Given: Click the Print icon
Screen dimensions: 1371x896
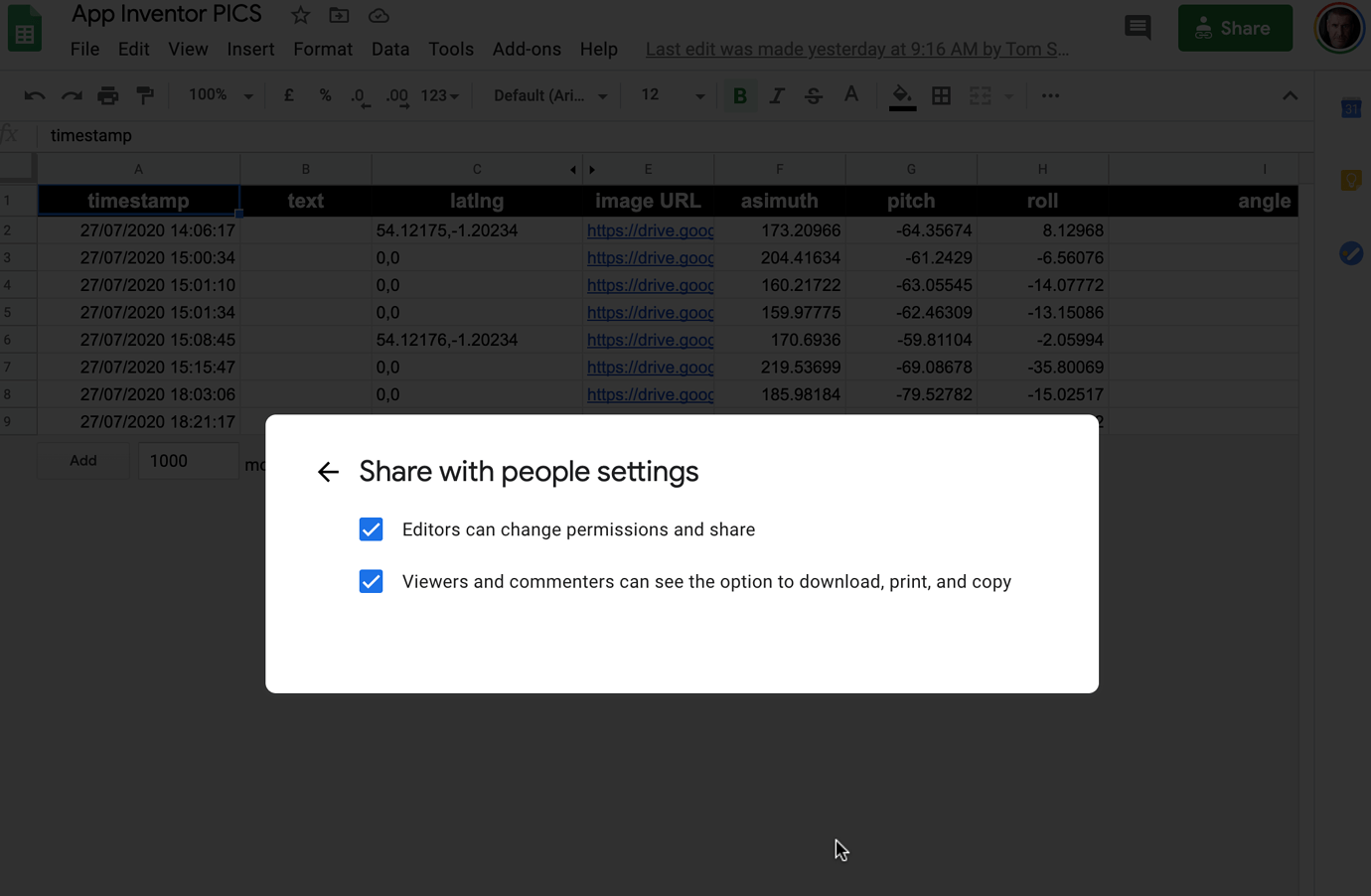Looking at the screenshot, I should pyautogui.click(x=107, y=94).
